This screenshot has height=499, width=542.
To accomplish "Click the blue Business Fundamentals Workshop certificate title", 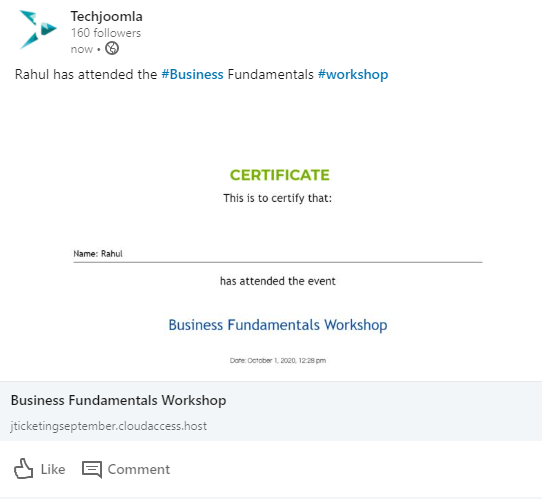I will 278,325.
